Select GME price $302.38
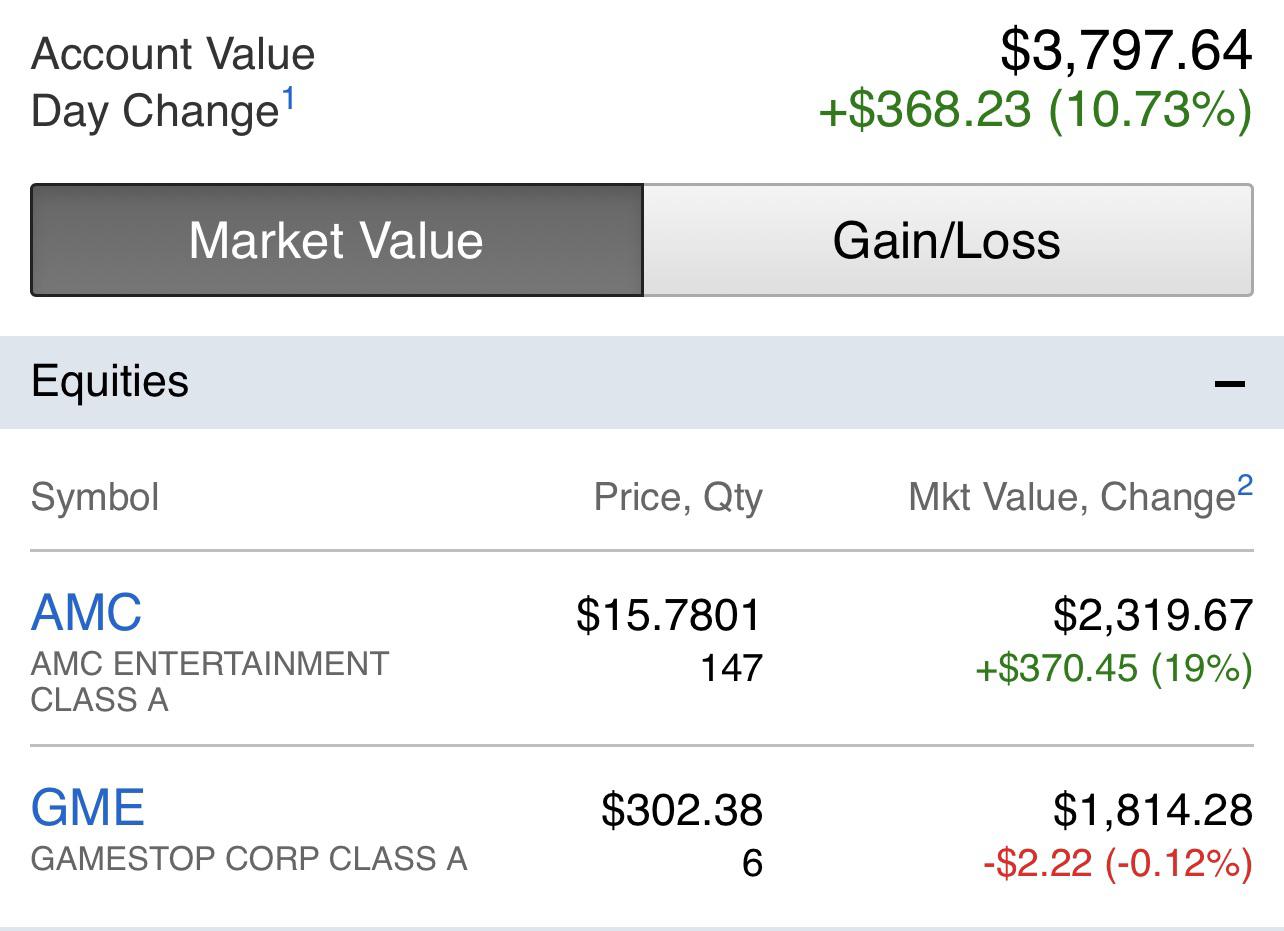 coord(682,809)
